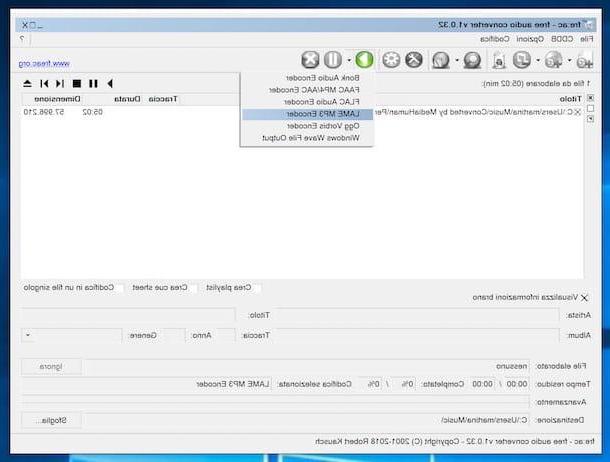
Task: Click the green Start encoding button
Action: pyautogui.click(x=364, y=60)
